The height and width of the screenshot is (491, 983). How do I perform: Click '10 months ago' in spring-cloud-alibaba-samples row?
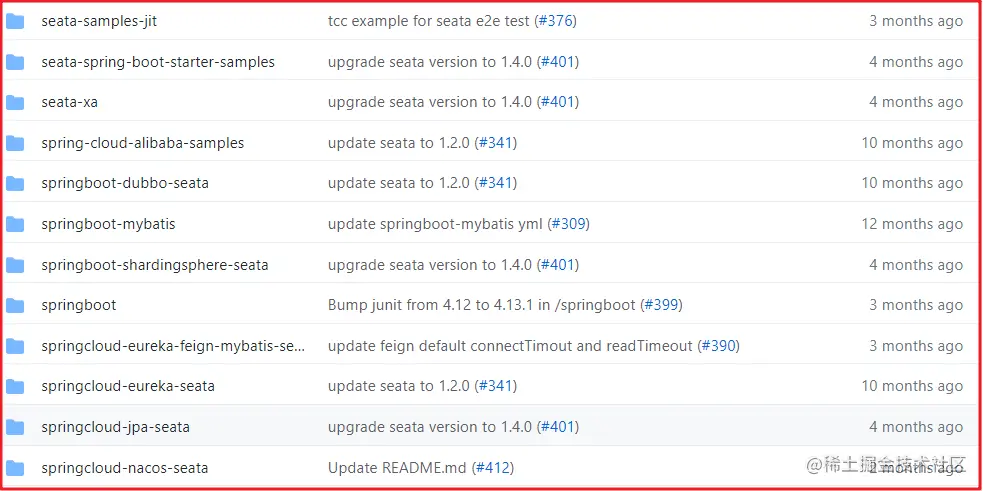pos(912,143)
